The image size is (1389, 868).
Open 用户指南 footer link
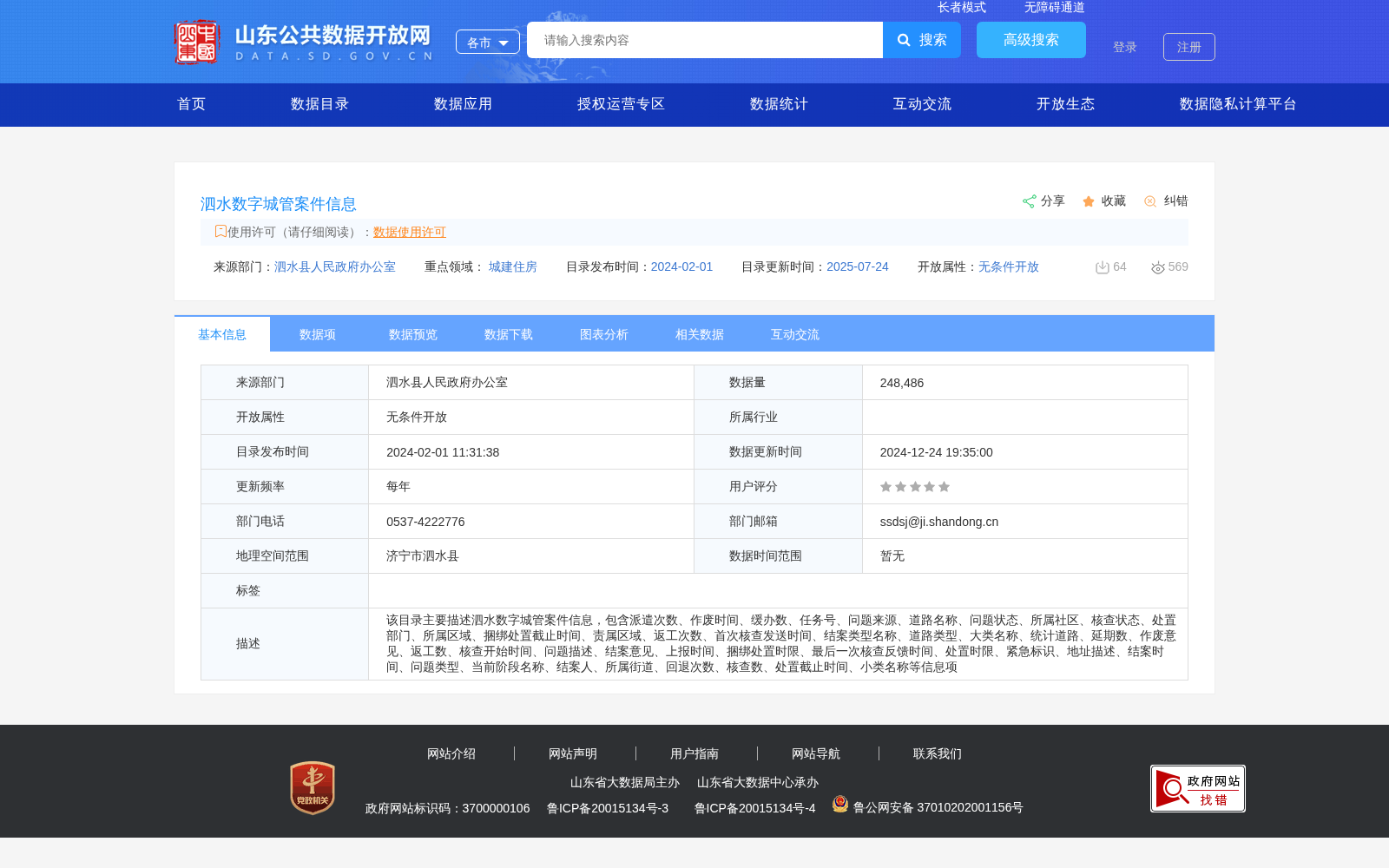[694, 753]
